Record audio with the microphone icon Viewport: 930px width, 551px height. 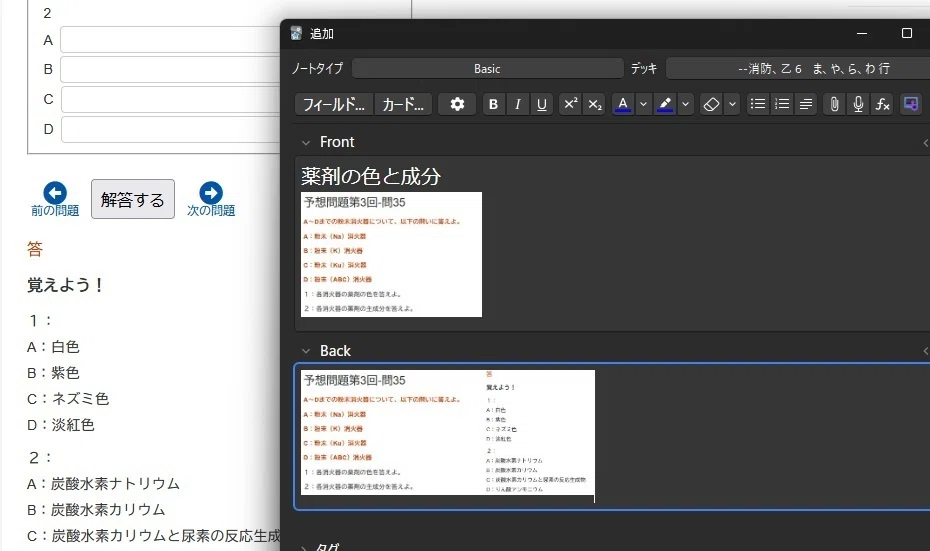(x=858, y=104)
